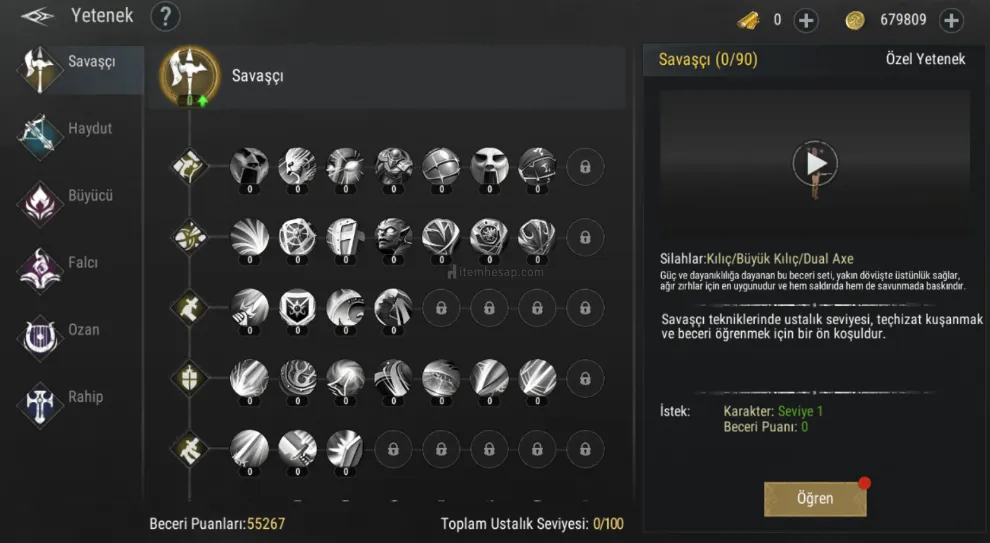This screenshot has height=543, width=990.
Task: Play the Savaşçı skill preview video
Action: point(815,164)
